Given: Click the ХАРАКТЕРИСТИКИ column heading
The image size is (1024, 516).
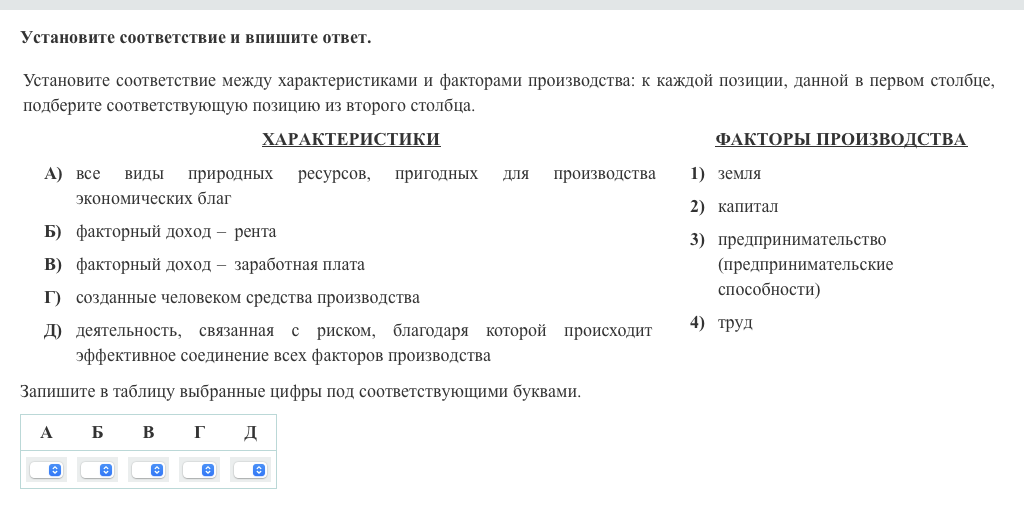Looking at the screenshot, I should (x=350, y=140).
